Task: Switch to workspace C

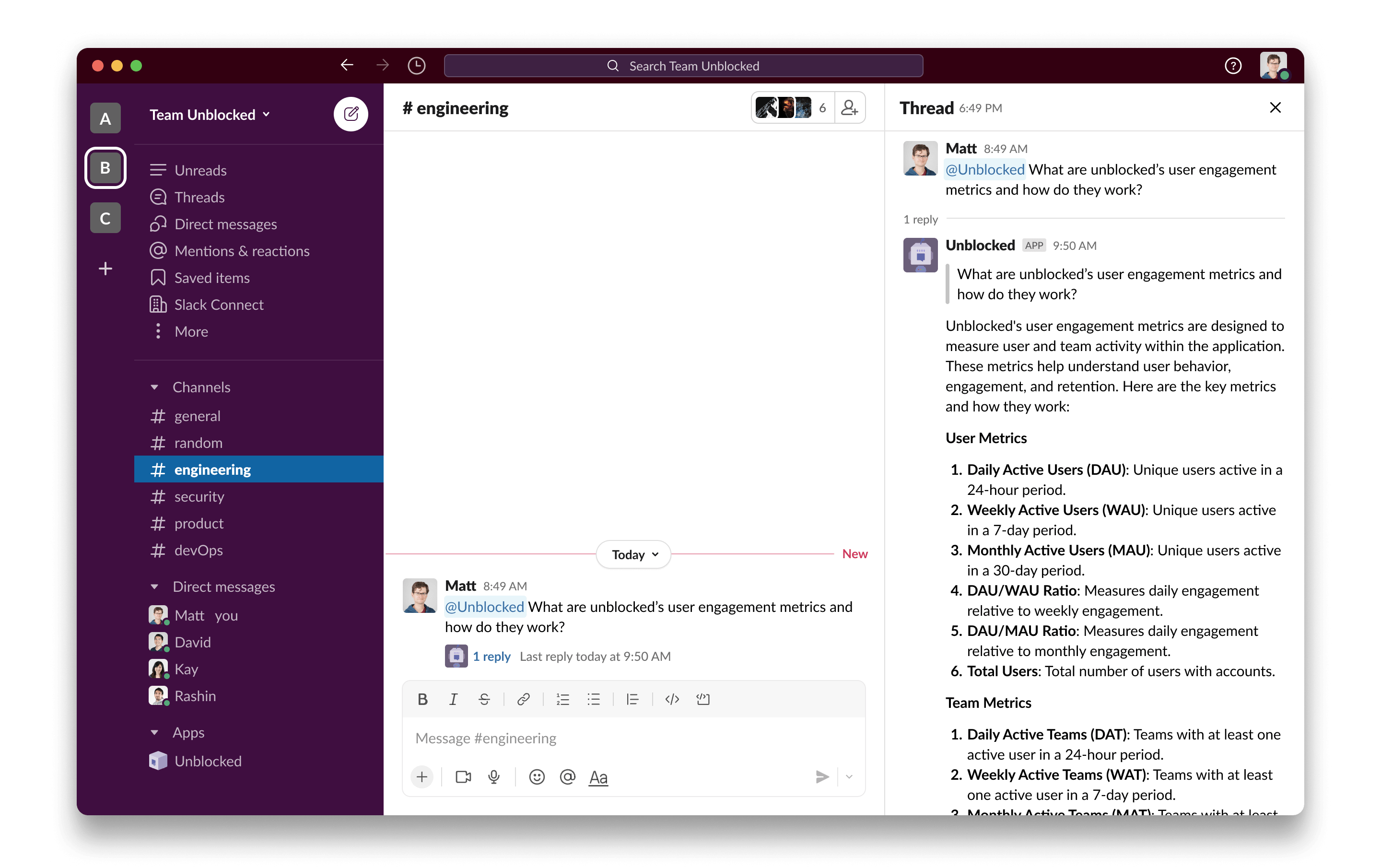Action: pos(105,218)
